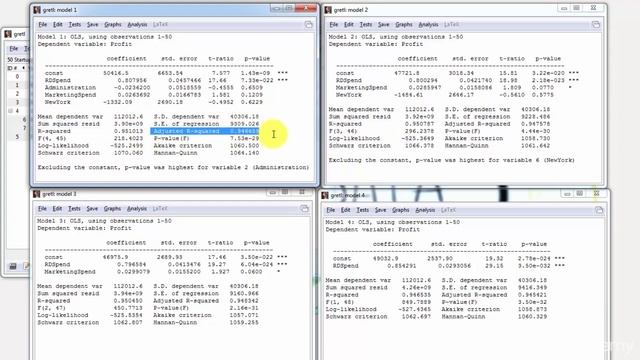The image size is (640, 360).
Task: Click highlighted Adjusted R-squared in model 1
Action: tap(205, 131)
